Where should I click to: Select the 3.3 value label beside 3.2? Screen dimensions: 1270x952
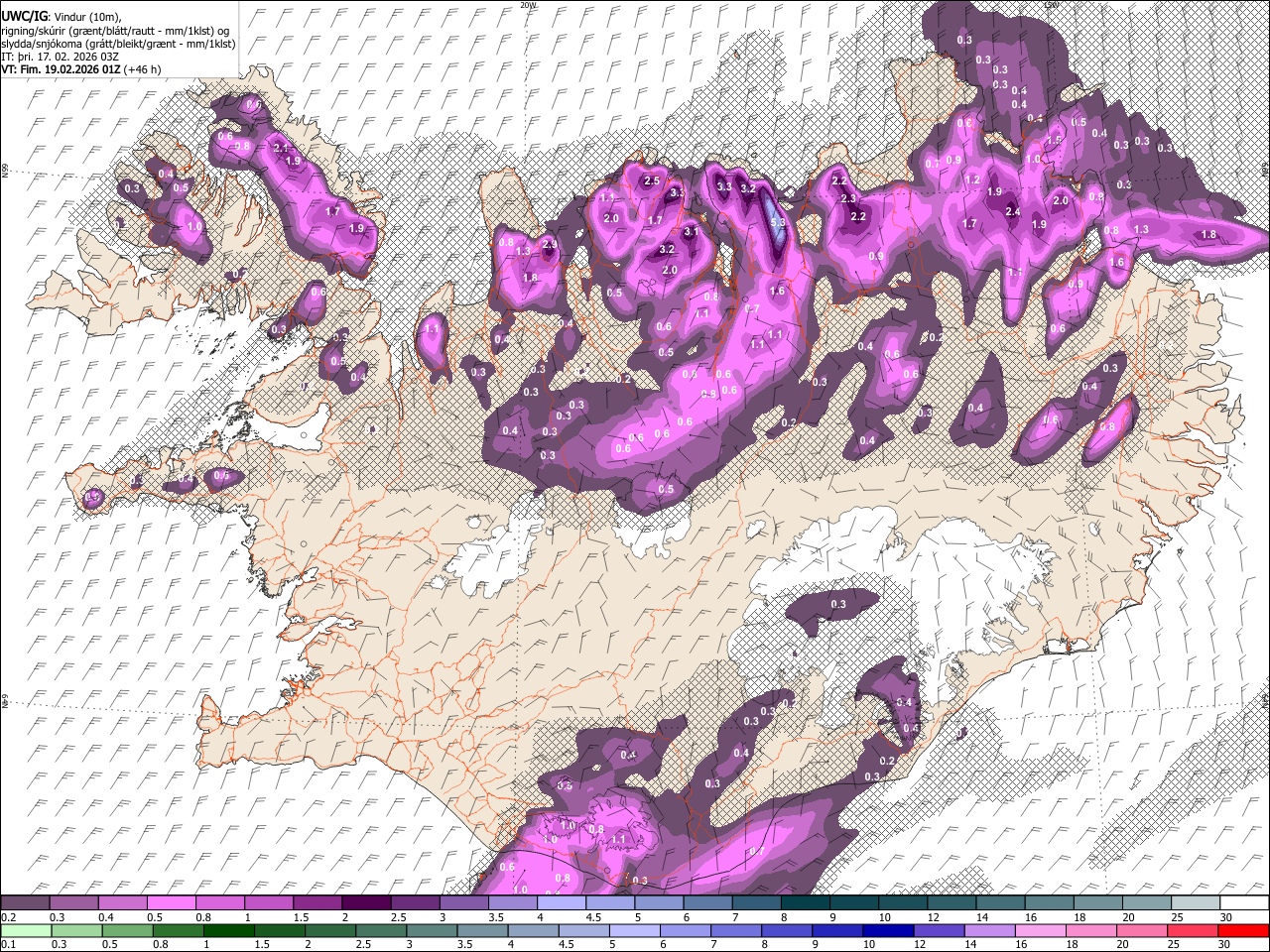(724, 186)
